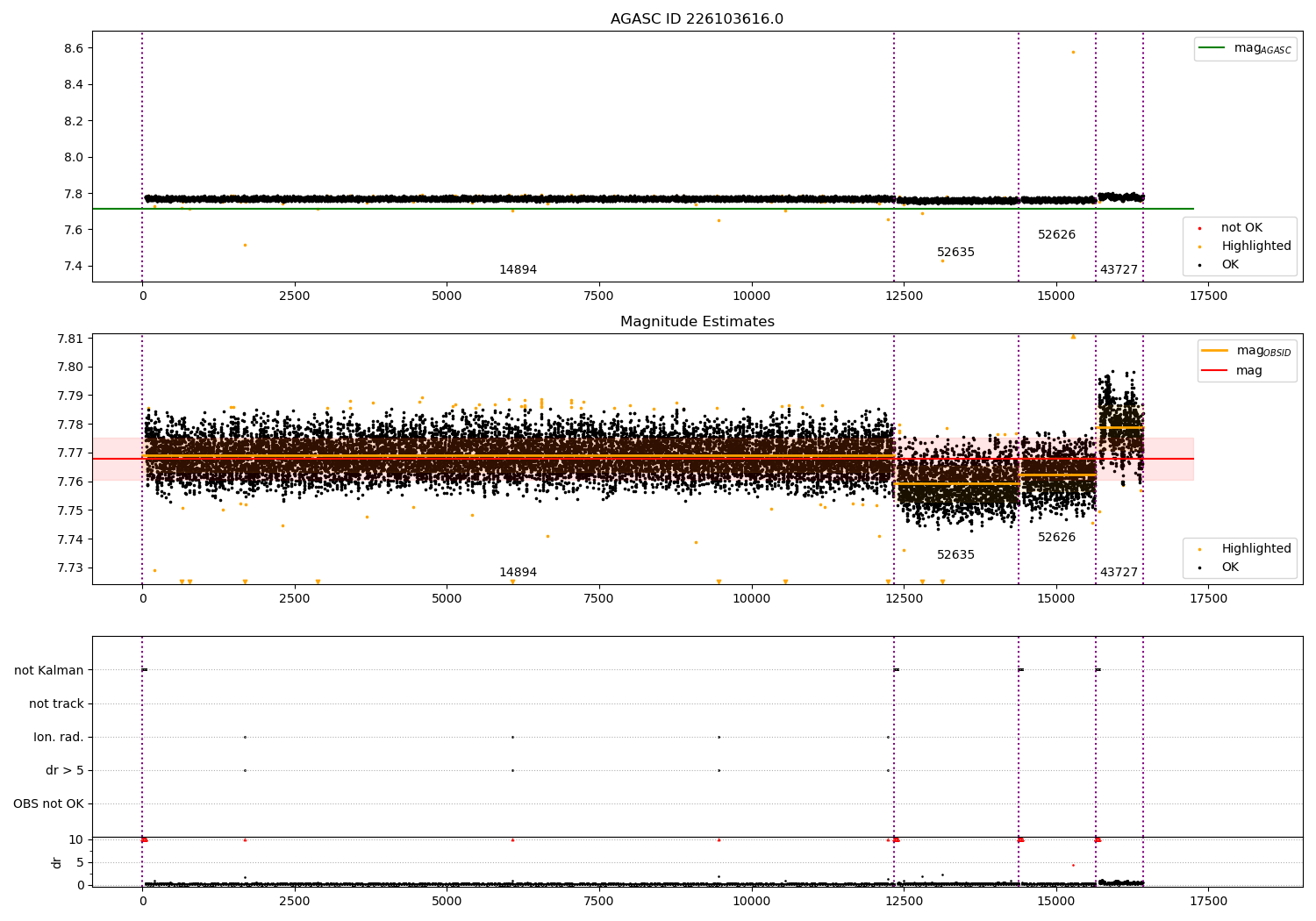Click the 'Magnitude Estimates' plot title
1316x921 pixels.
(x=697, y=322)
